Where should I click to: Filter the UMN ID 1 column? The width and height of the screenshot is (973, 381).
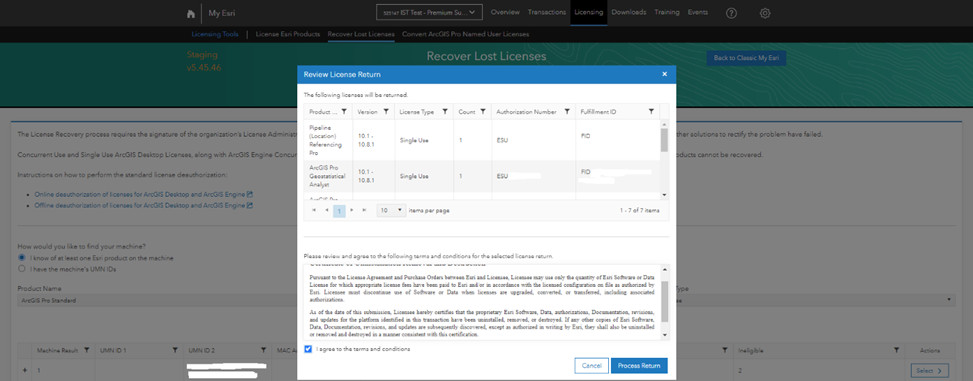coord(176,351)
